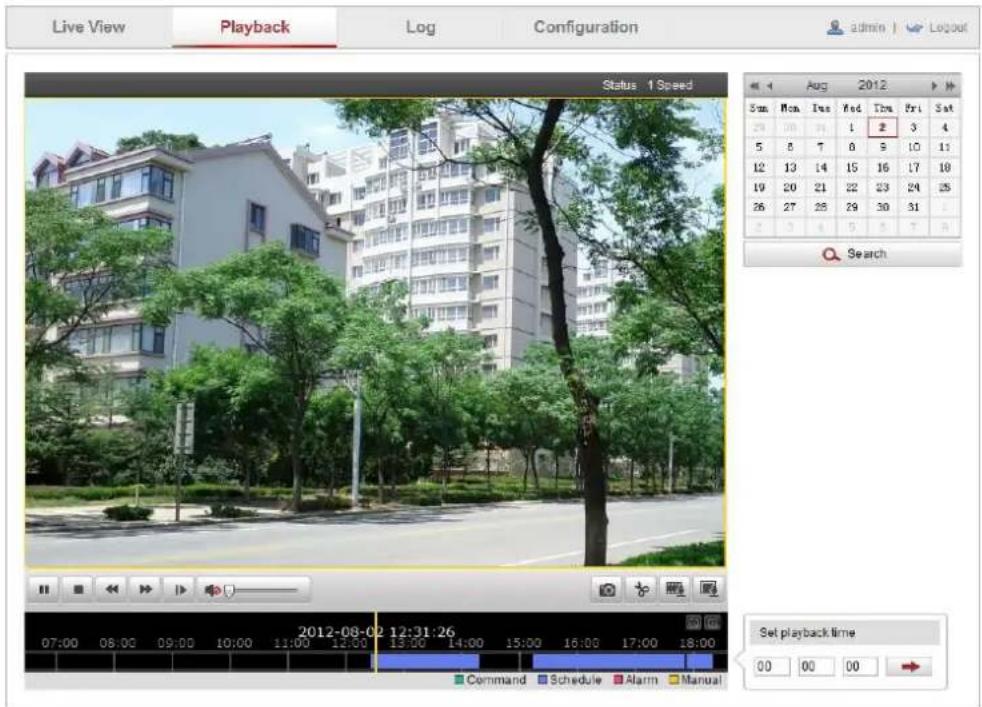Click the 2012 year label in calendar

tap(872, 85)
